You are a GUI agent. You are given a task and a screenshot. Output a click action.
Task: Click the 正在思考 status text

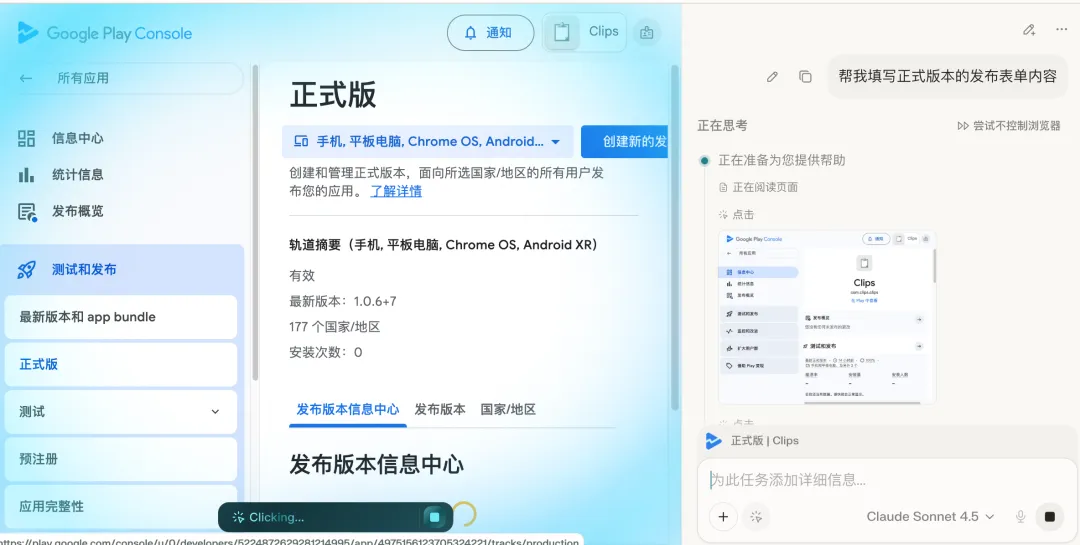click(x=722, y=126)
